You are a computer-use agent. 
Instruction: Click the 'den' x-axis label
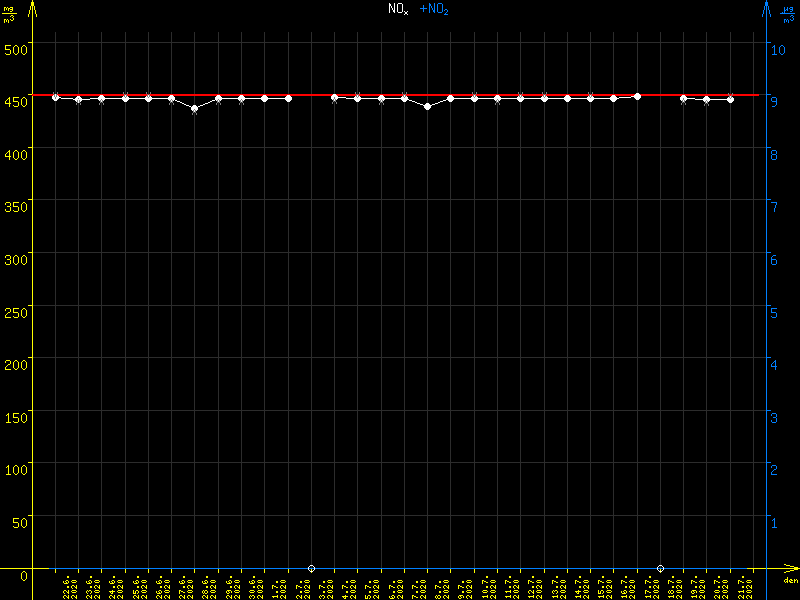[x=789, y=581]
